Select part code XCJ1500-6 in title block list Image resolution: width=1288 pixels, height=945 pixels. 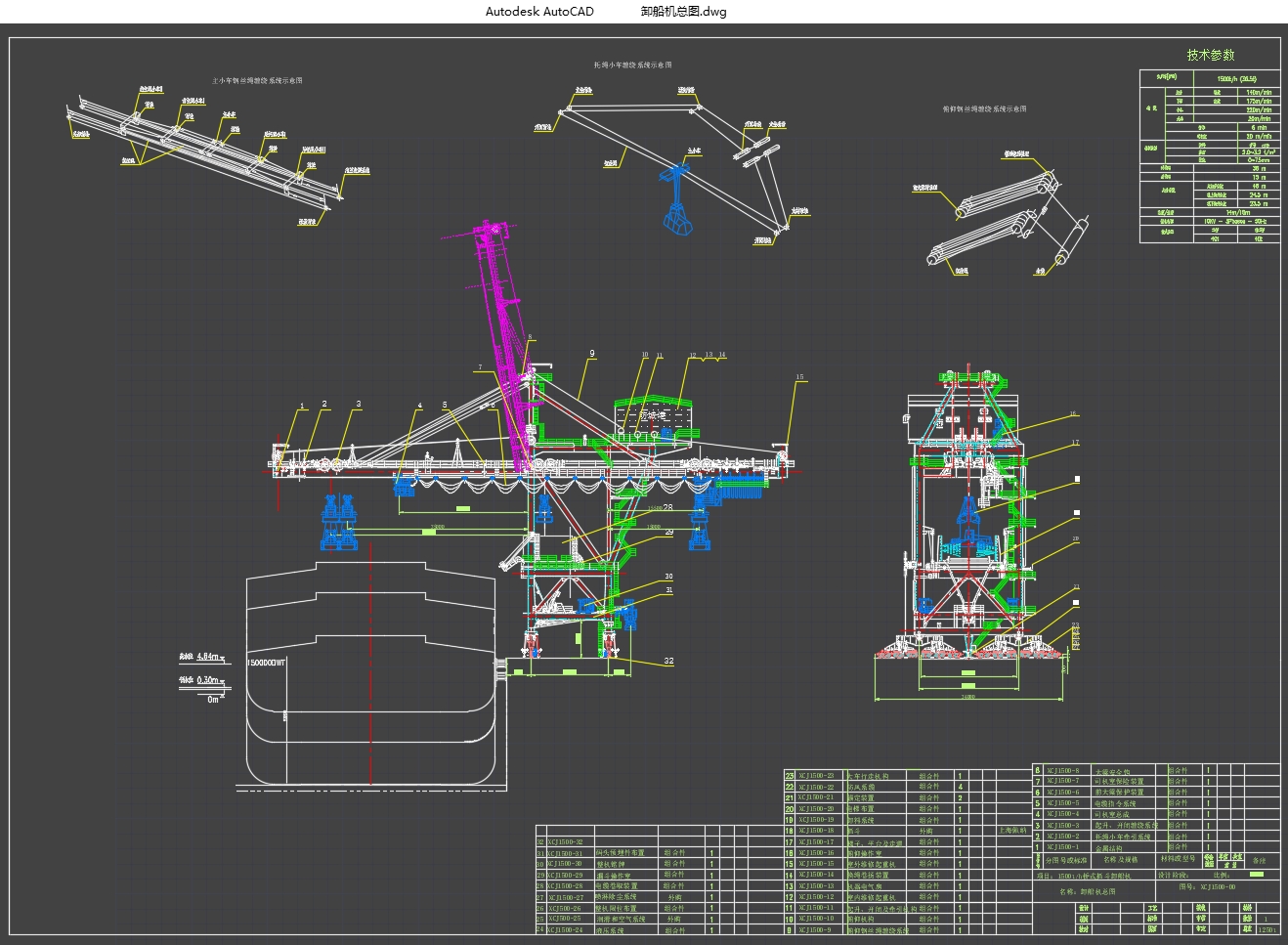[x=1063, y=792]
